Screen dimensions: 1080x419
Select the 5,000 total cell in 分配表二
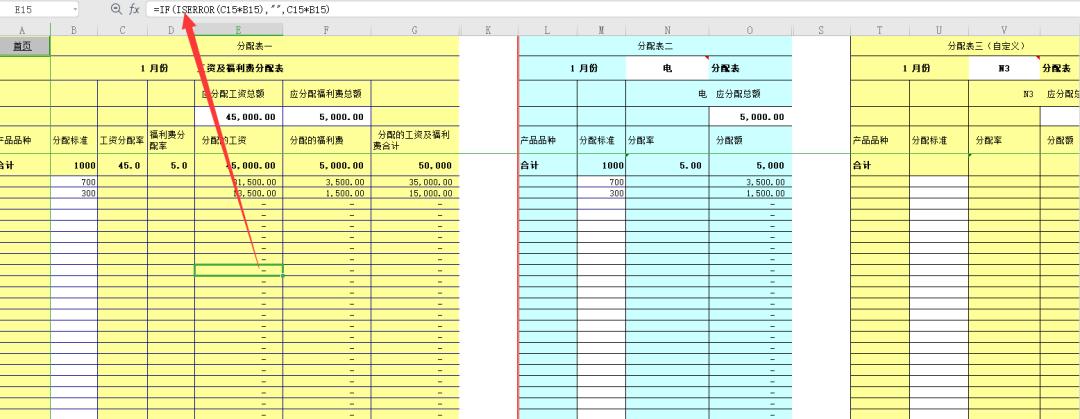click(750, 165)
